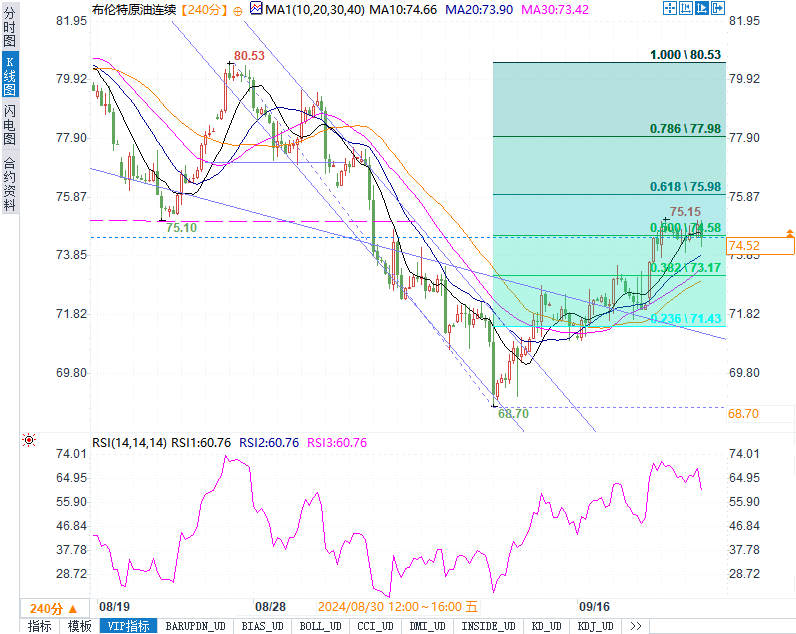The image size is (796, 634).
Task: Click the export/exit arrow icon at top right
Action: (718, 8)
